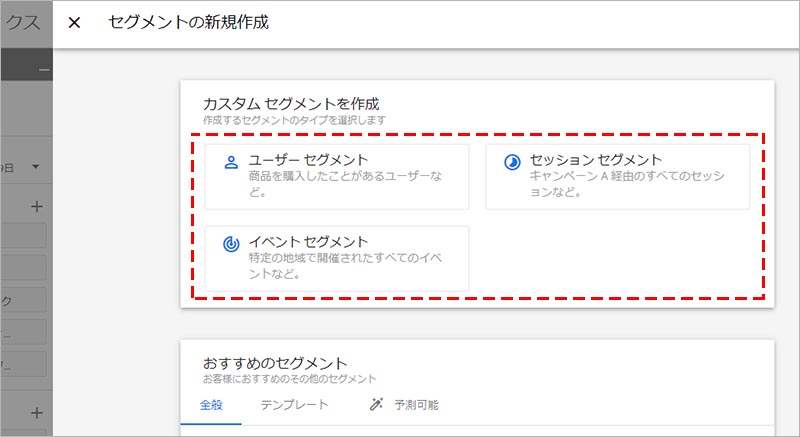Switch to the テンプレート tab

tap(294, 405)
